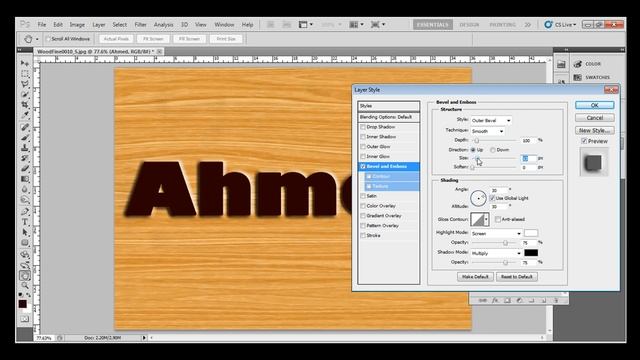This screenshot has height=360, width=640.
Task: Select the Shape tool
Action: click(x=25, y=243)
